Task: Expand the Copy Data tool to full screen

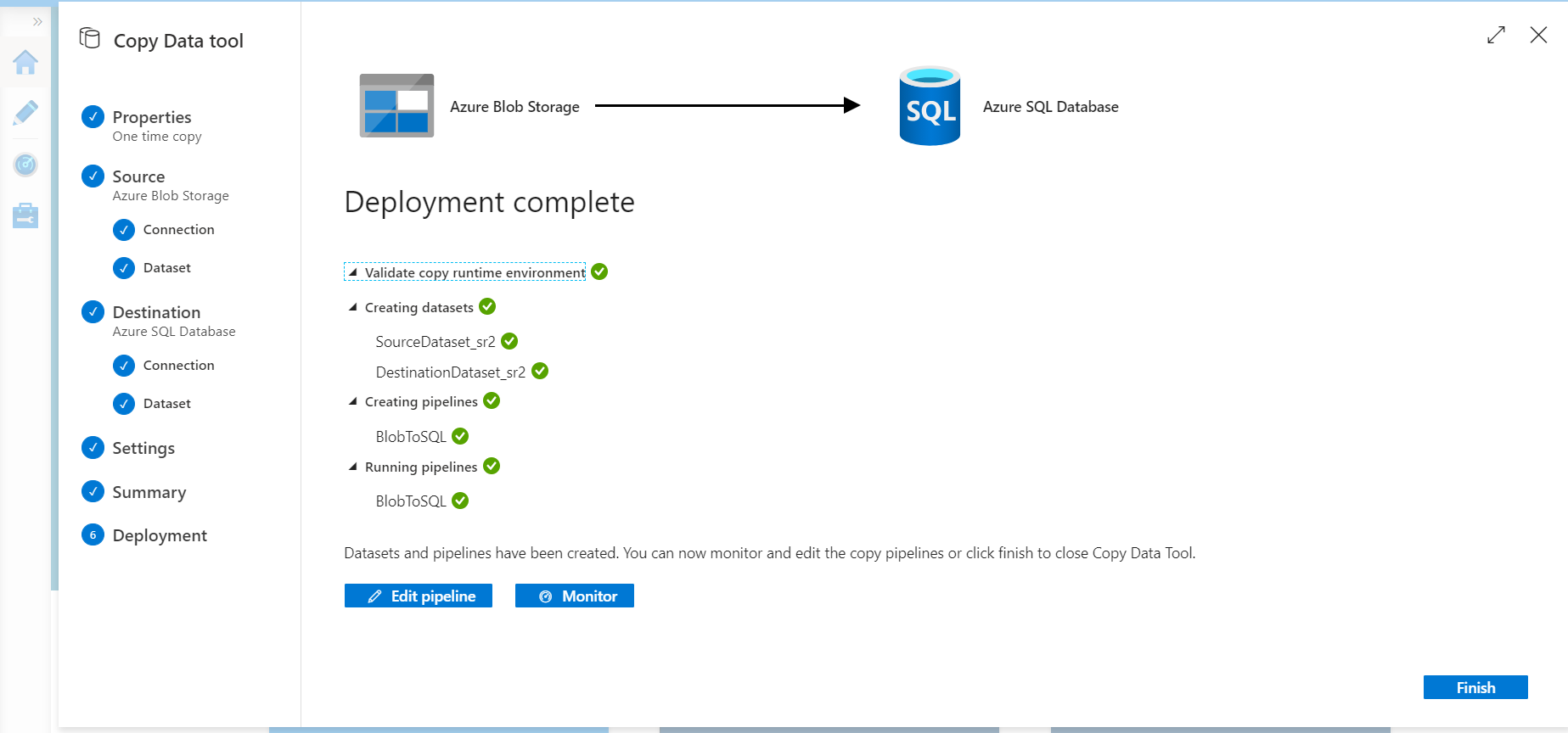Action: click(1496, 35)
